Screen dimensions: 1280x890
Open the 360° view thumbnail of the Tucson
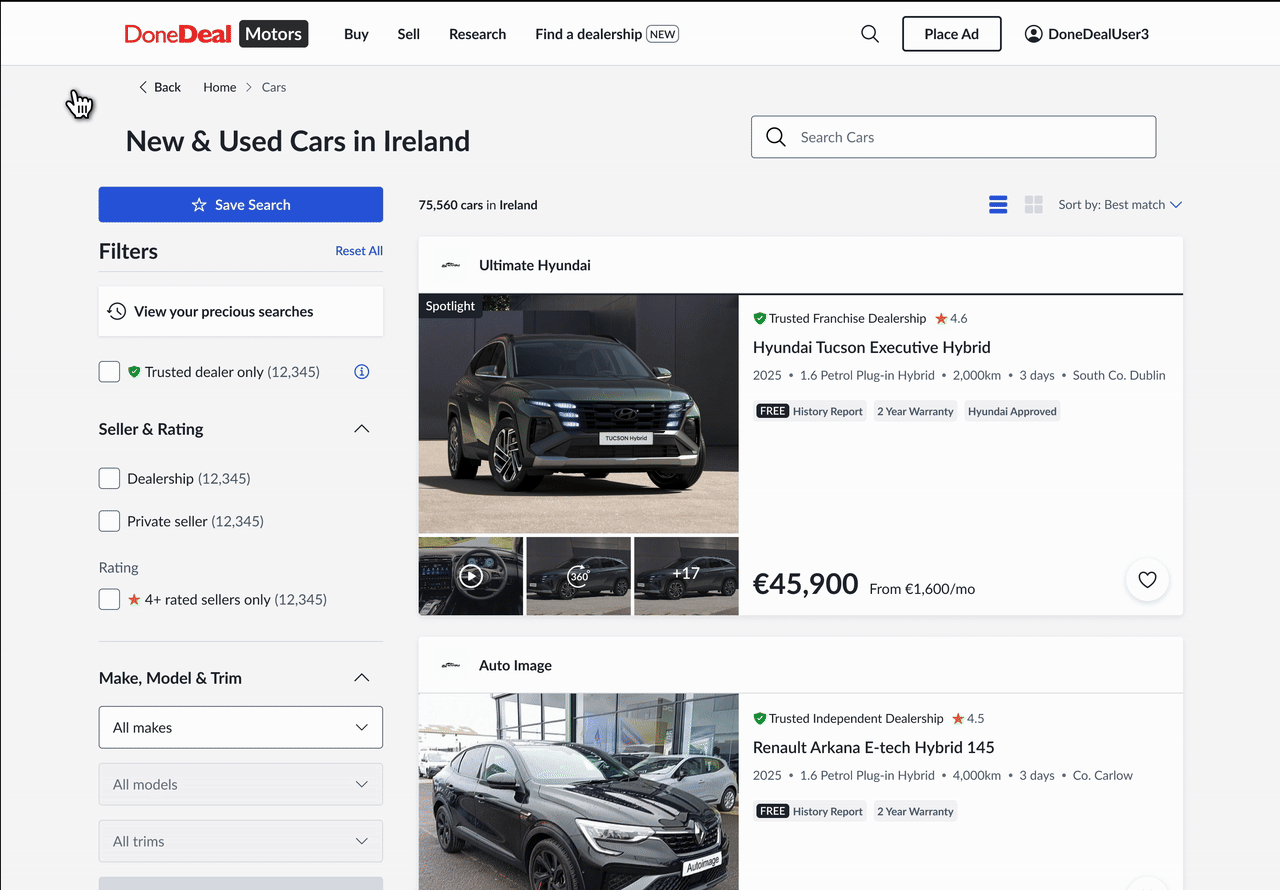(x=579, y=576)
